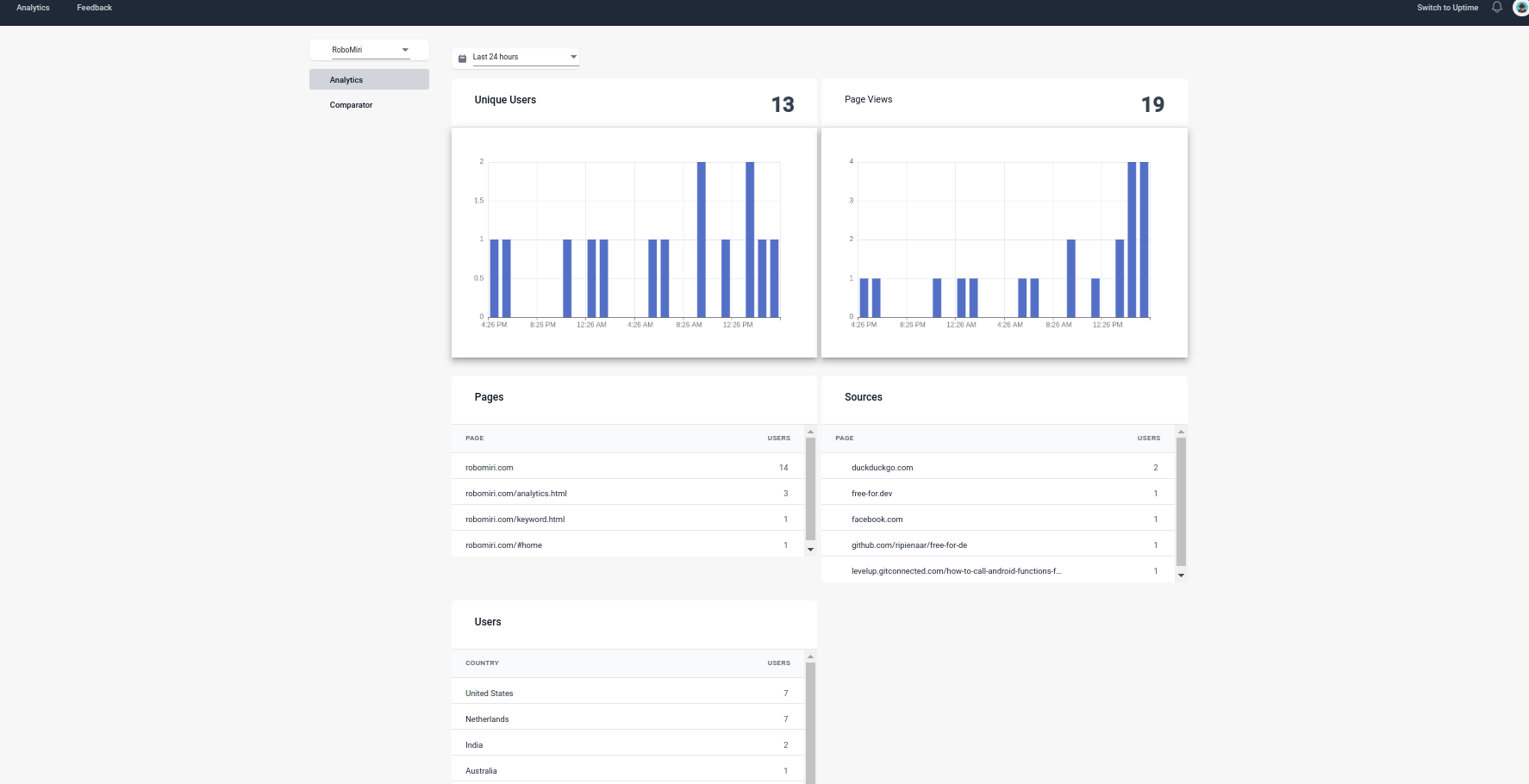
Task: Click the Sources table scroll-down arrow
Action: click(x=1181, y=576)
